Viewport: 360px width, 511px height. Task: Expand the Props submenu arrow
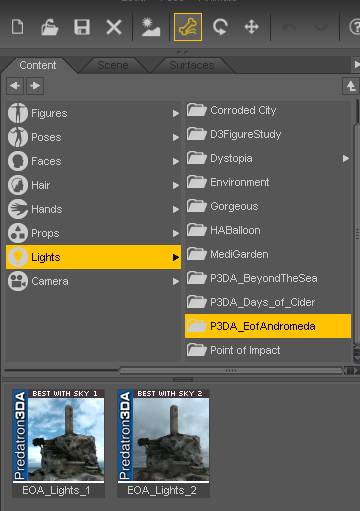pyautogui.click(x=176, y=233)
